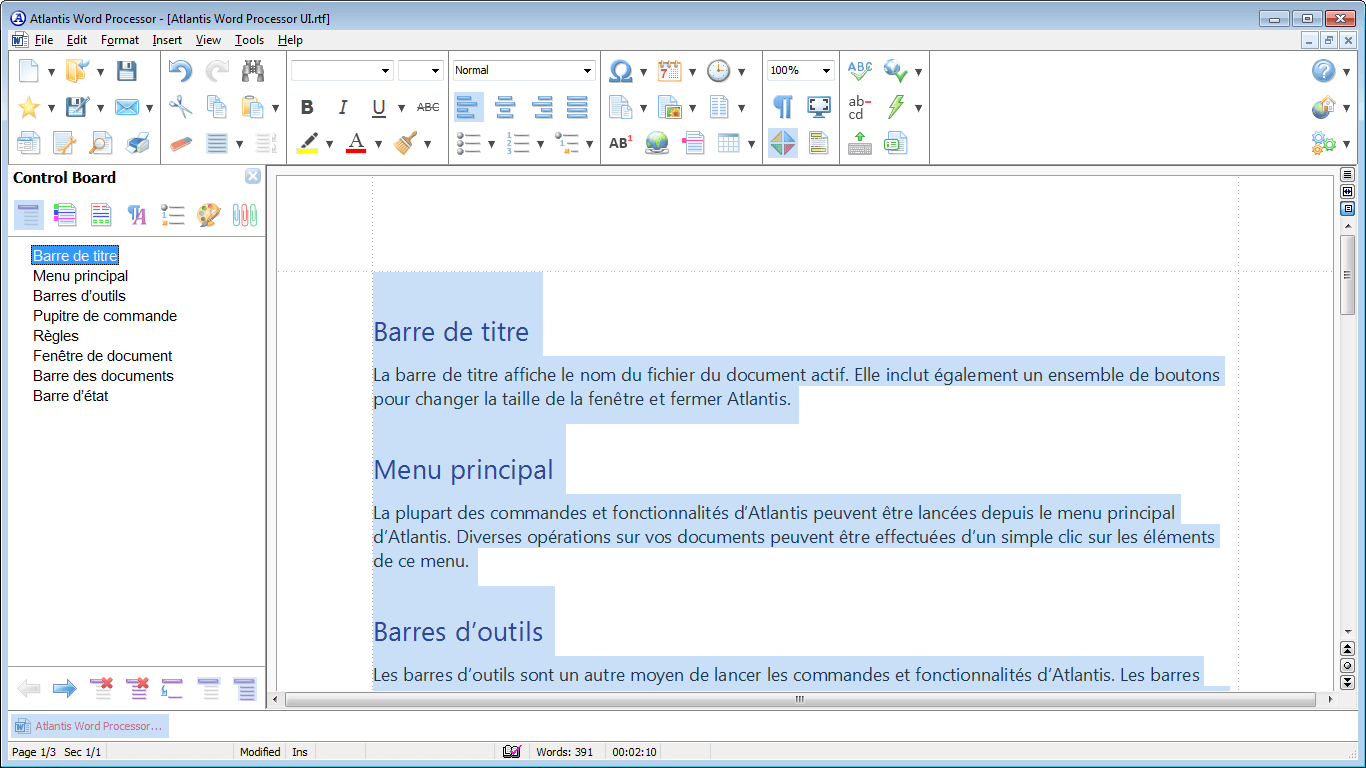
Task: Run spell check ABC checkmark icon
Action: point(860,71)
